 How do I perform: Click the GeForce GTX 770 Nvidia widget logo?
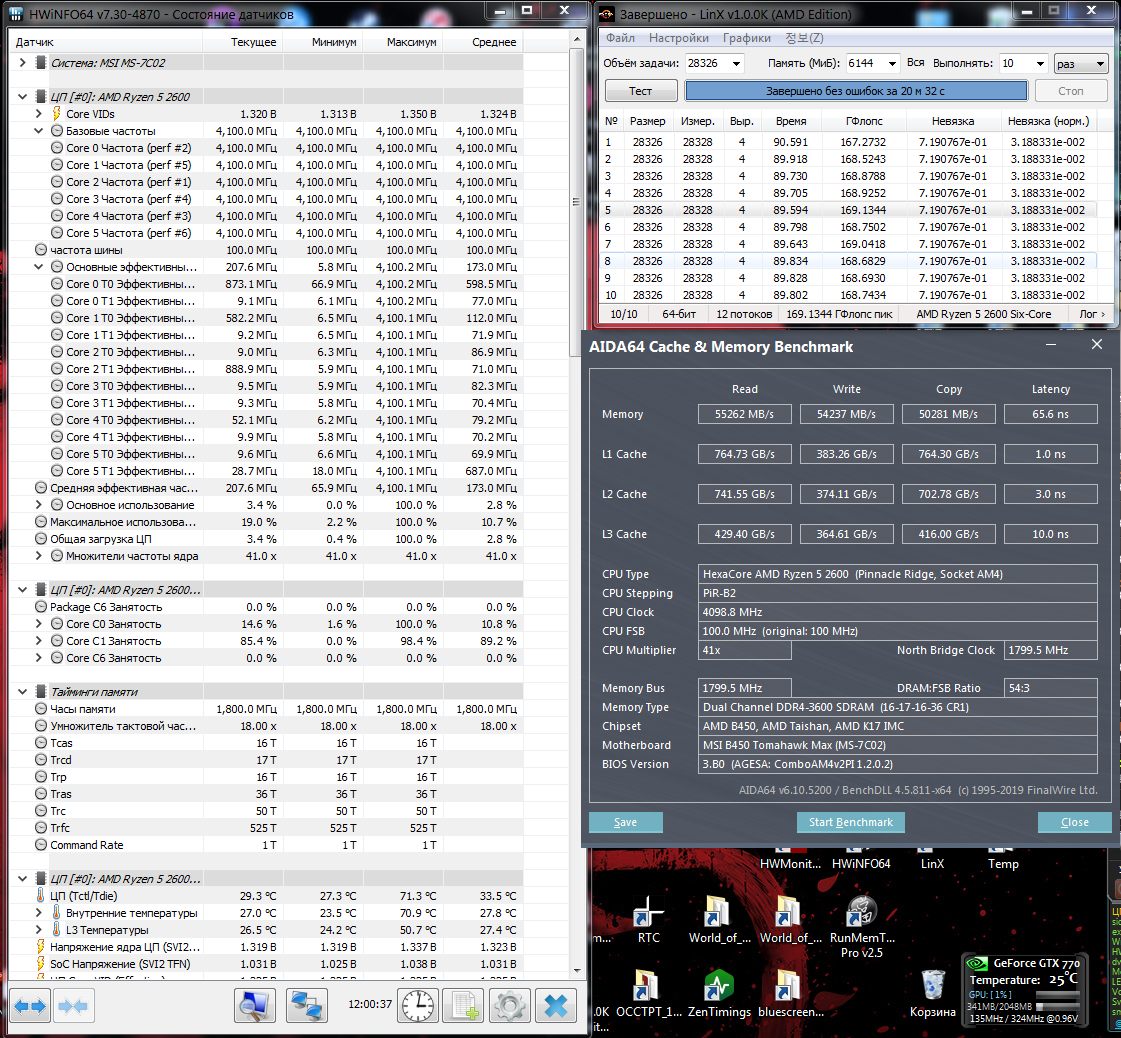[977, 964]
